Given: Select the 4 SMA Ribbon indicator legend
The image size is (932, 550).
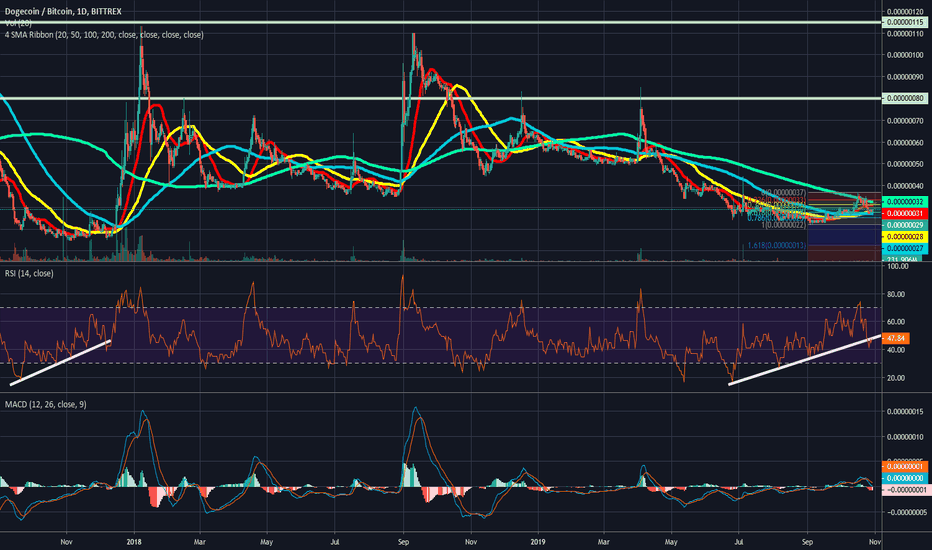Looking at the screenshot, I should coord(104,35).
